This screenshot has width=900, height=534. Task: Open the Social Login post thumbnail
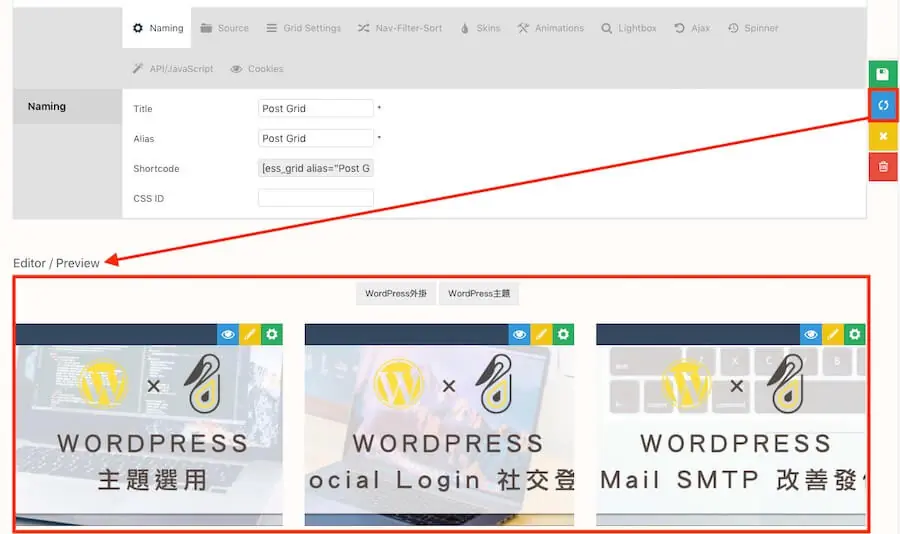pyautogui.click(x=439, y=435)
